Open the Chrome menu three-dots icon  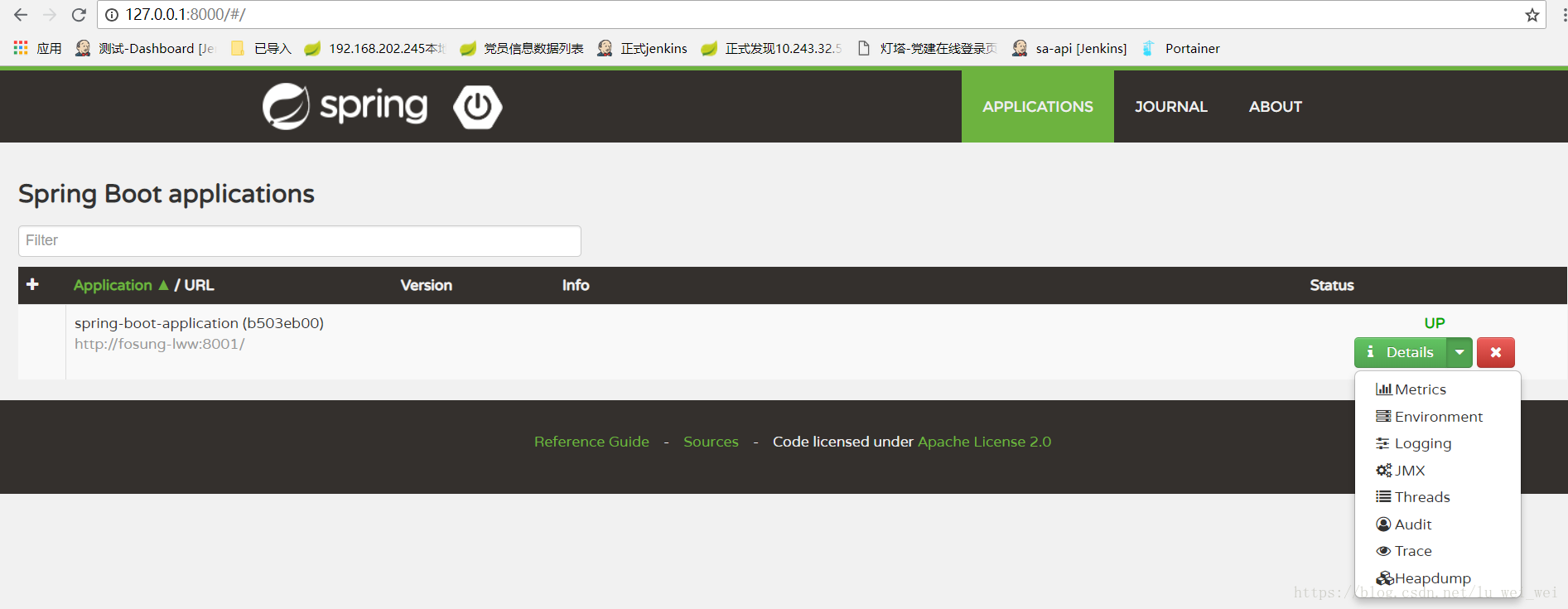[1564, 15]
